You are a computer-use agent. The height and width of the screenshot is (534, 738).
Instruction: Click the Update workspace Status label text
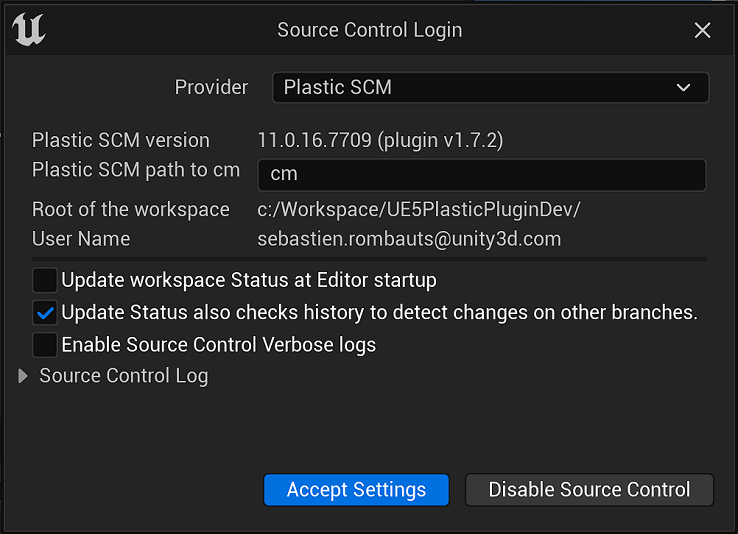point(249,281)
